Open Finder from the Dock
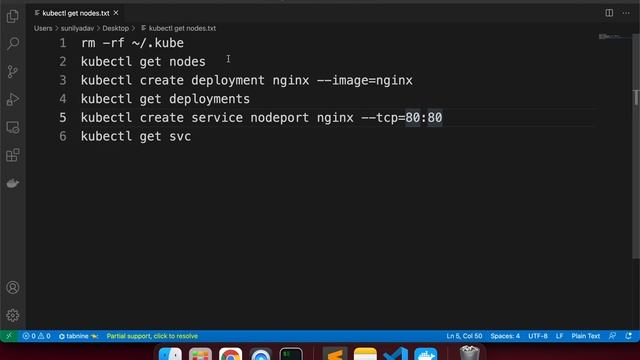The width and height of the screenshot is (640, 360). tap(170, 353)
